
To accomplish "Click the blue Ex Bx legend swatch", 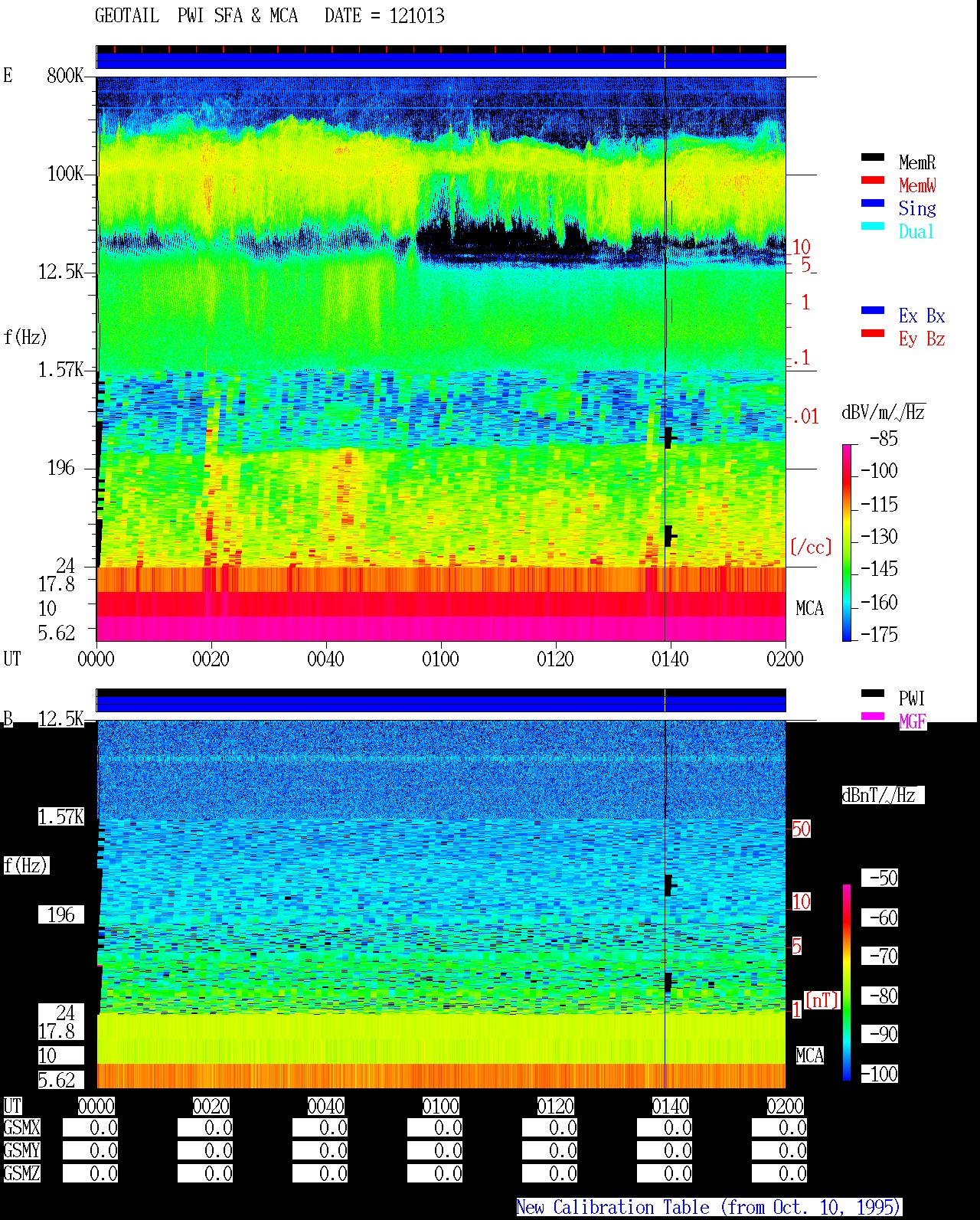I will tap(873, 311).
